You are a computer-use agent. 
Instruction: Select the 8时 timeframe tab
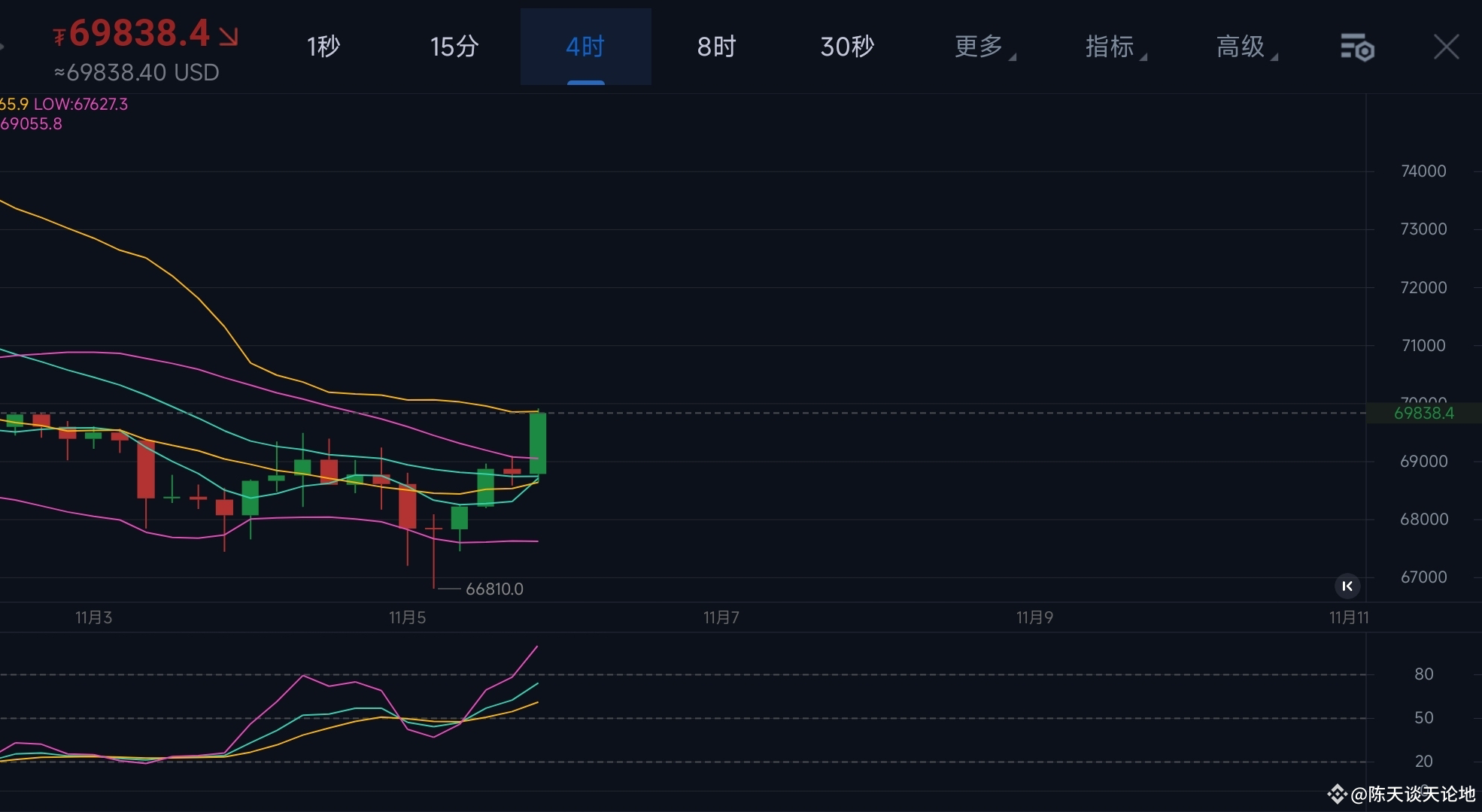(x=716, y=47)
